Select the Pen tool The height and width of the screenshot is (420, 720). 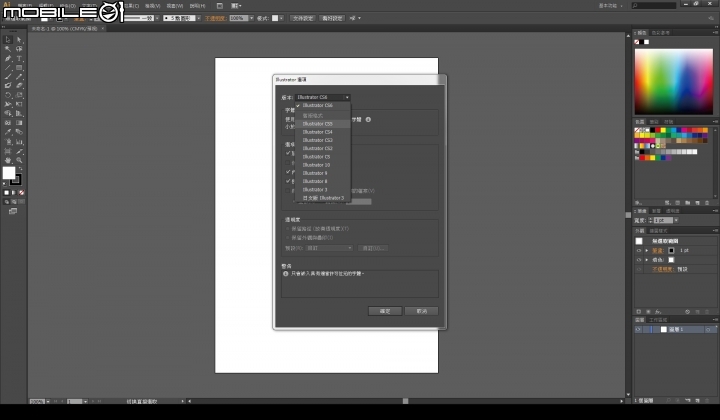8,58
